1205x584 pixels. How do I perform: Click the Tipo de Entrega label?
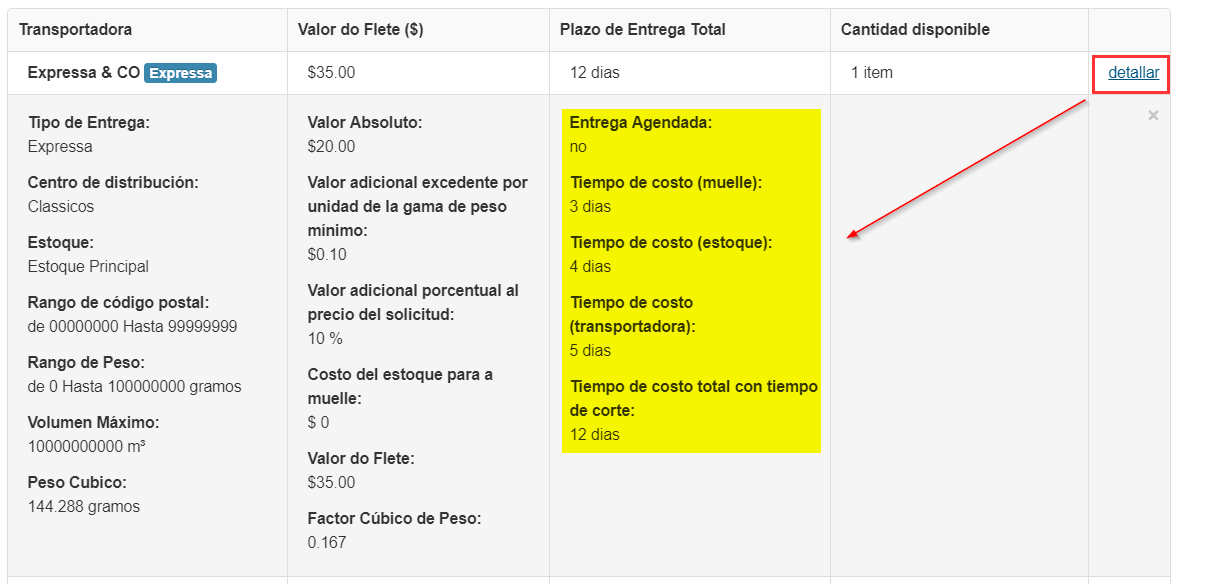(89, 123)
